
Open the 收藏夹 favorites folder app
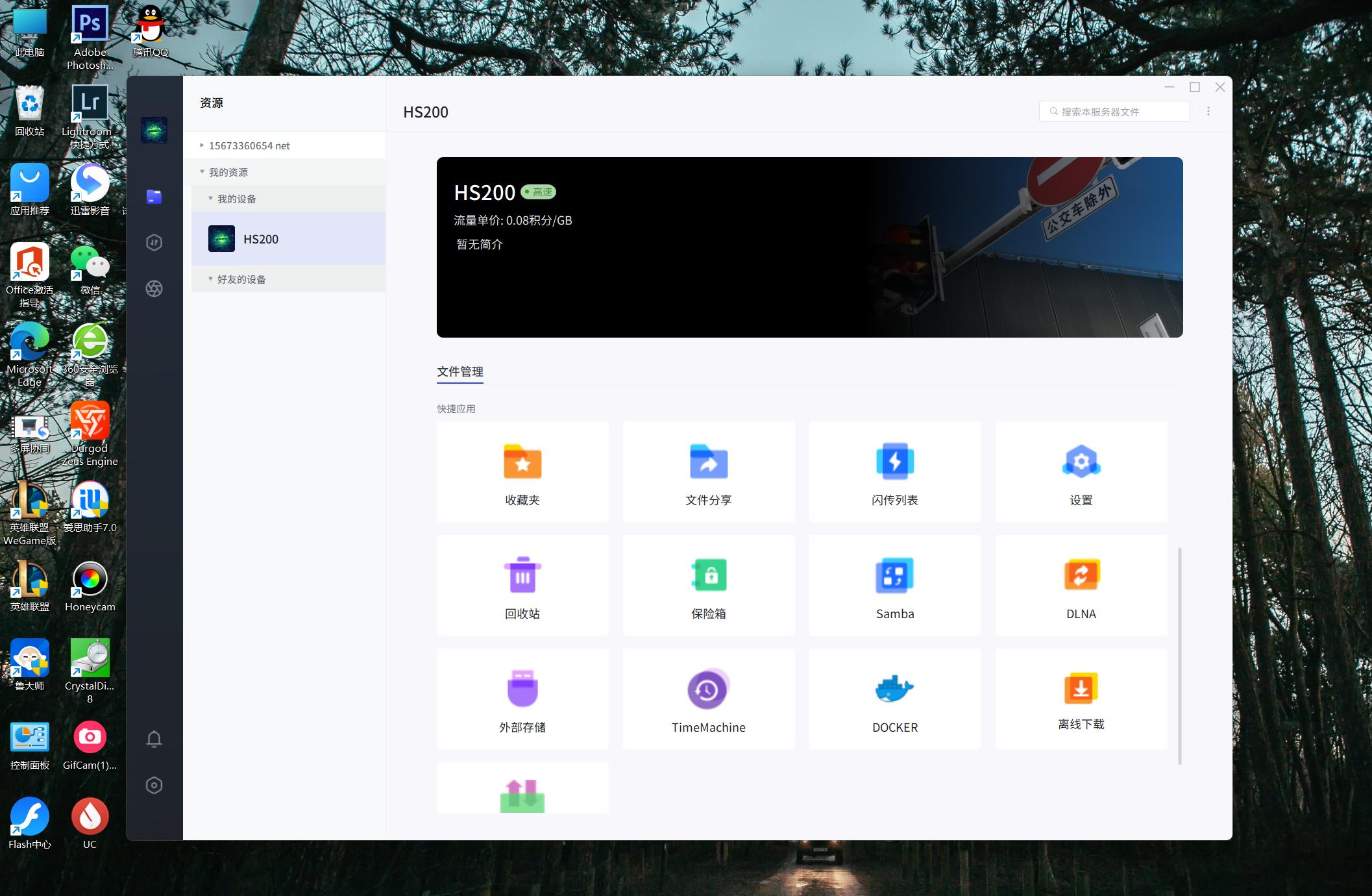[522, 472]
